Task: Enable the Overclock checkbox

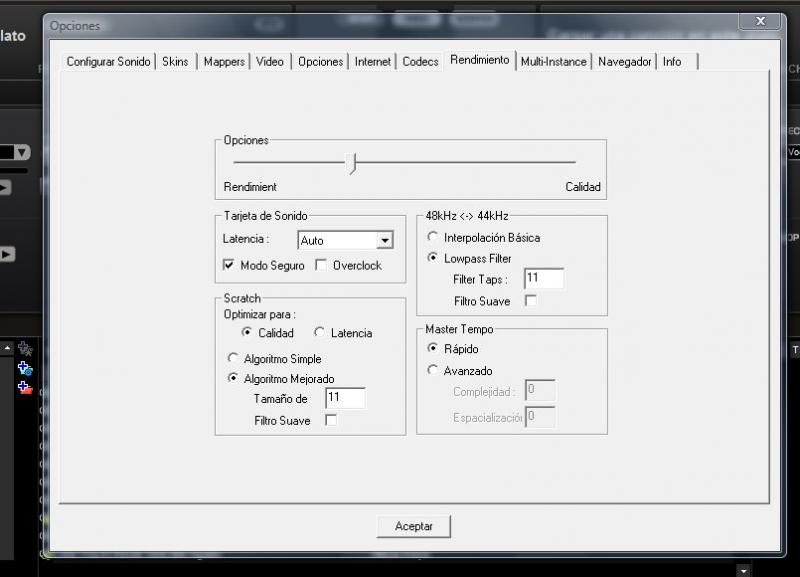Action: point(321,265)
